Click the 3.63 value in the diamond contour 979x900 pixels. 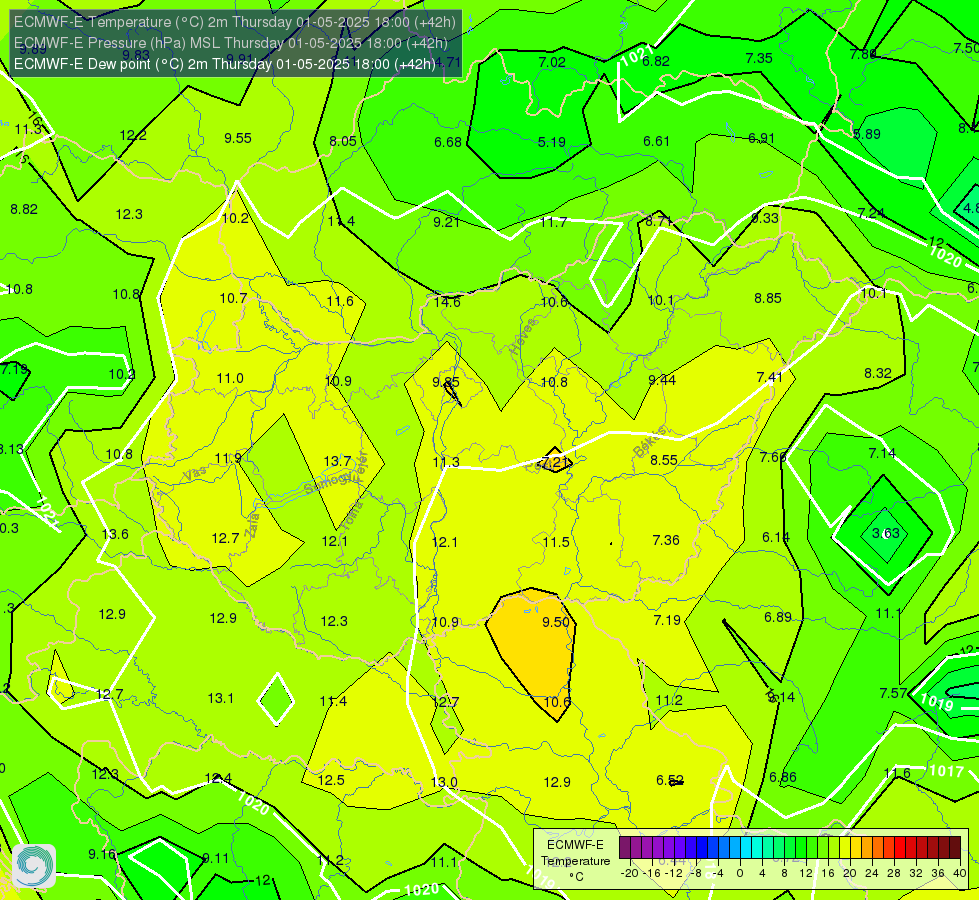click(885, 533)
